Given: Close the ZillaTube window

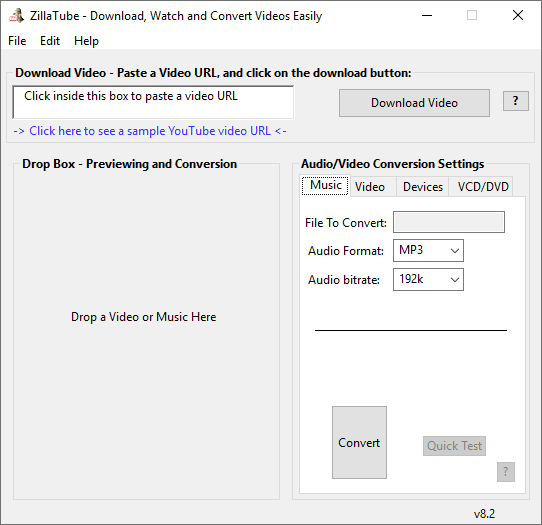Looking at the screenshot, I should [517, 16].
